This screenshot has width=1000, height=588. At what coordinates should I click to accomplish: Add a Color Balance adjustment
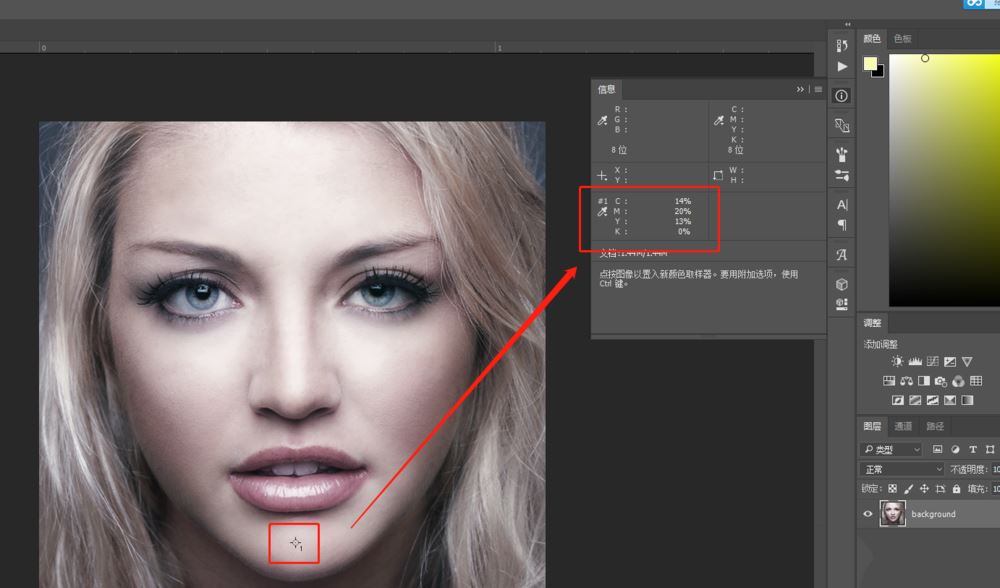906,381
